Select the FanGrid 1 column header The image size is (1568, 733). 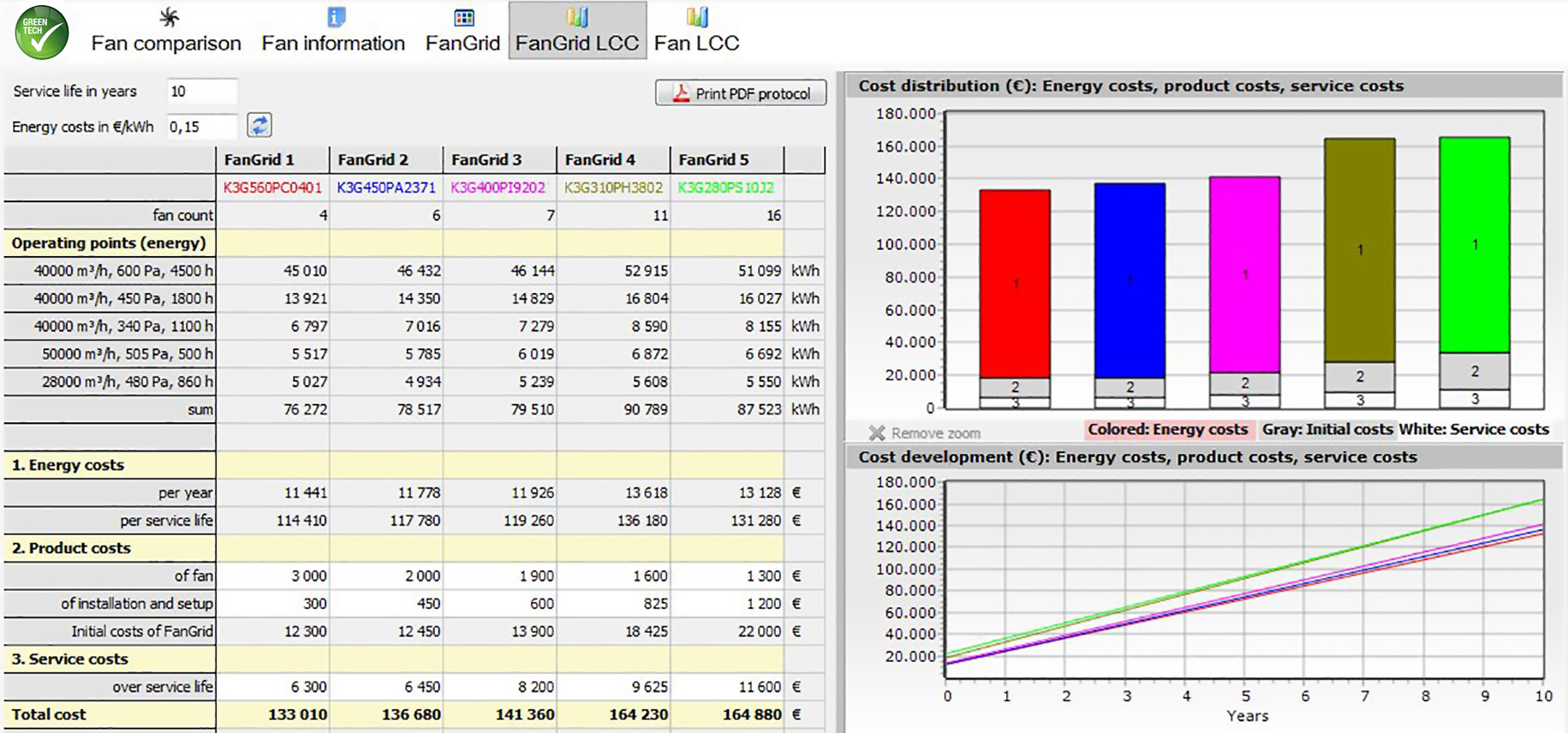(272, 160)
